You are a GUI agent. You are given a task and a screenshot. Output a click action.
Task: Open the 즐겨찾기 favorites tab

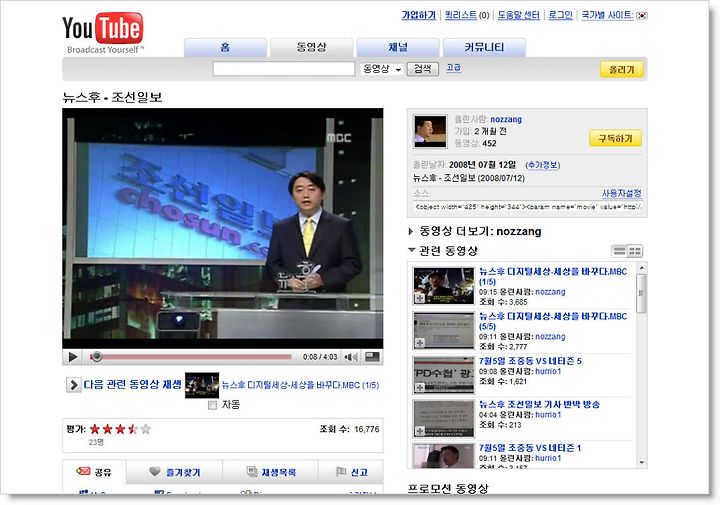(x=174, y=472)
